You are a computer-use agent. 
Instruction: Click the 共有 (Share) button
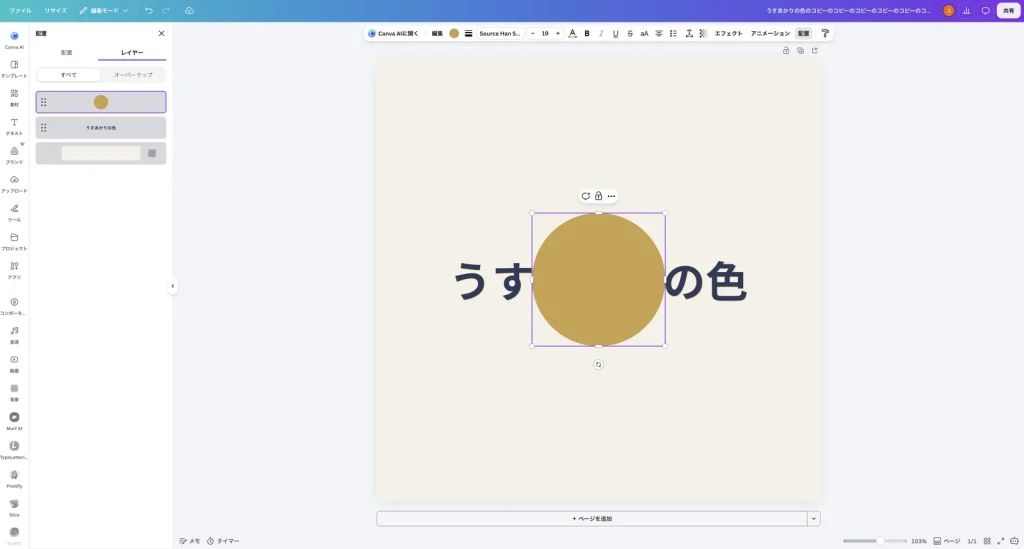[1008, 10]
